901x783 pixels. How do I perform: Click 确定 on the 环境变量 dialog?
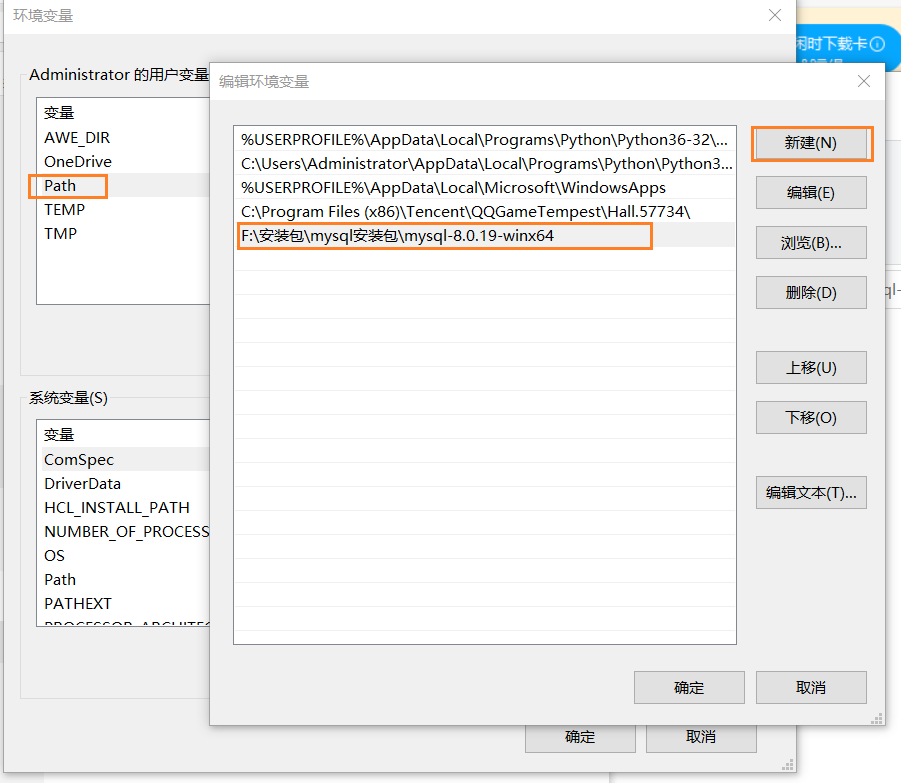coord(579,737)
